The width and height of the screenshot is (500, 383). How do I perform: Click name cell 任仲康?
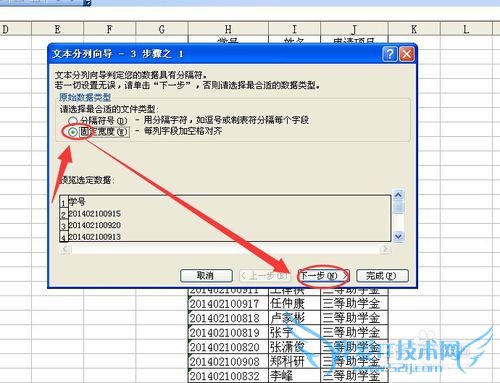(295, 303)
